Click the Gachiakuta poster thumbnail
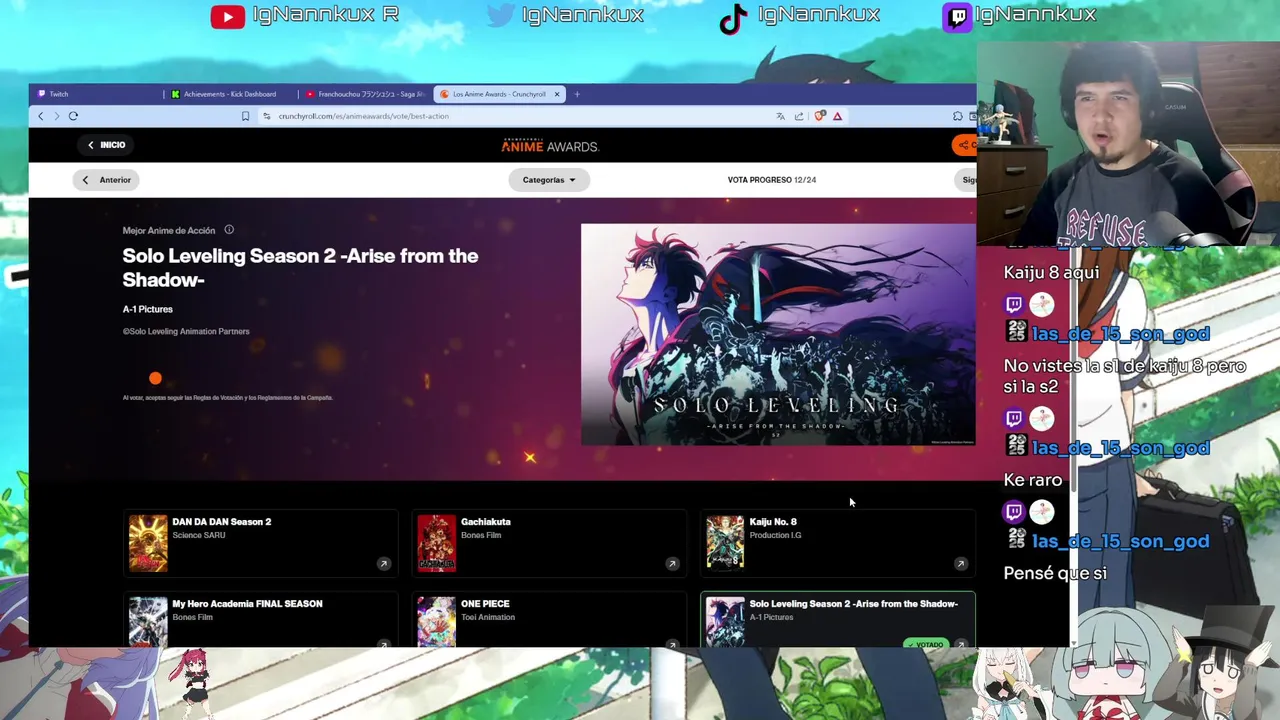The width and height of the screenshot is (1280, 720). [x=436, y=543]
